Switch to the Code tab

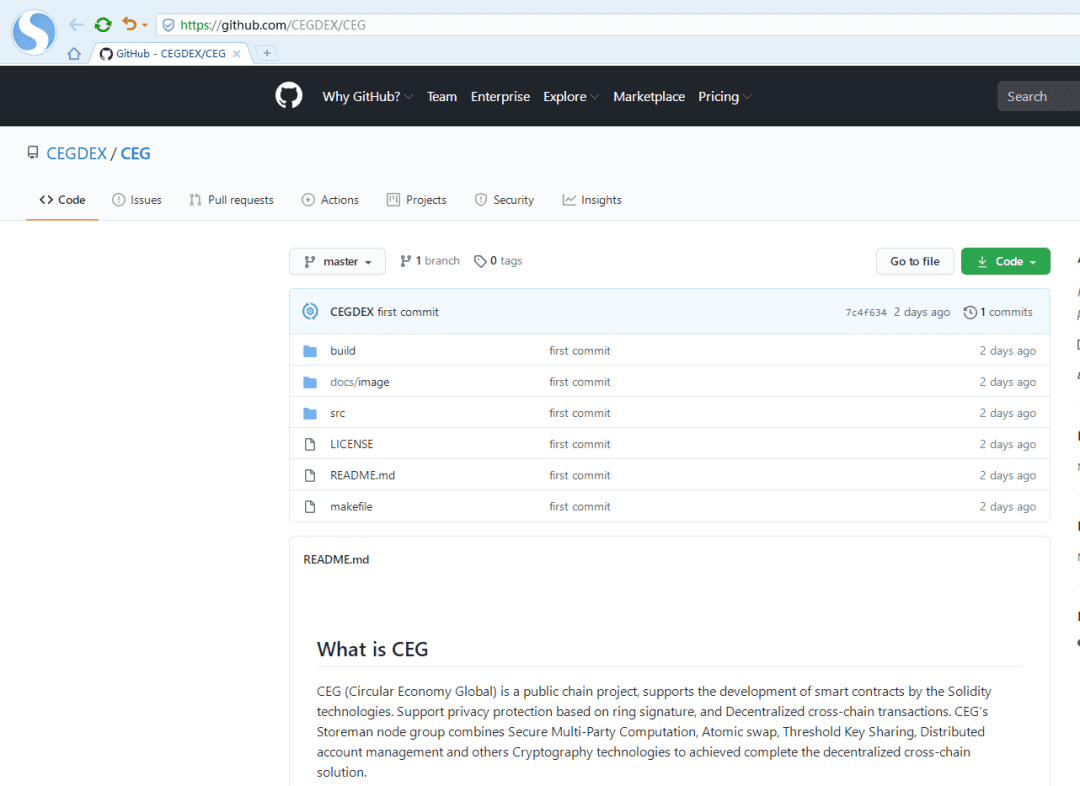[x=62, y=200]
